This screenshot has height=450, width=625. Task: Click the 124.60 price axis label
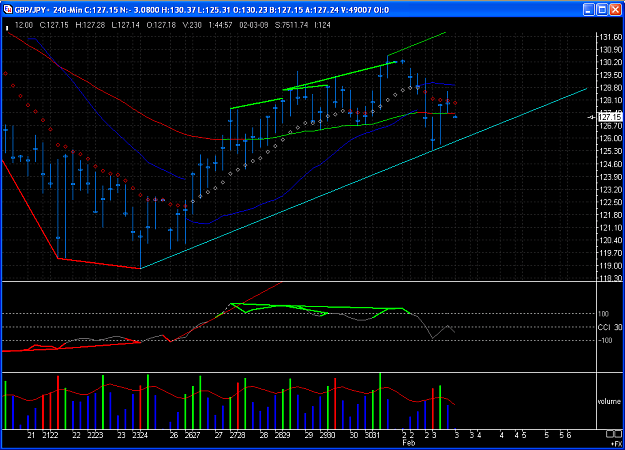(x=611, y=164)
